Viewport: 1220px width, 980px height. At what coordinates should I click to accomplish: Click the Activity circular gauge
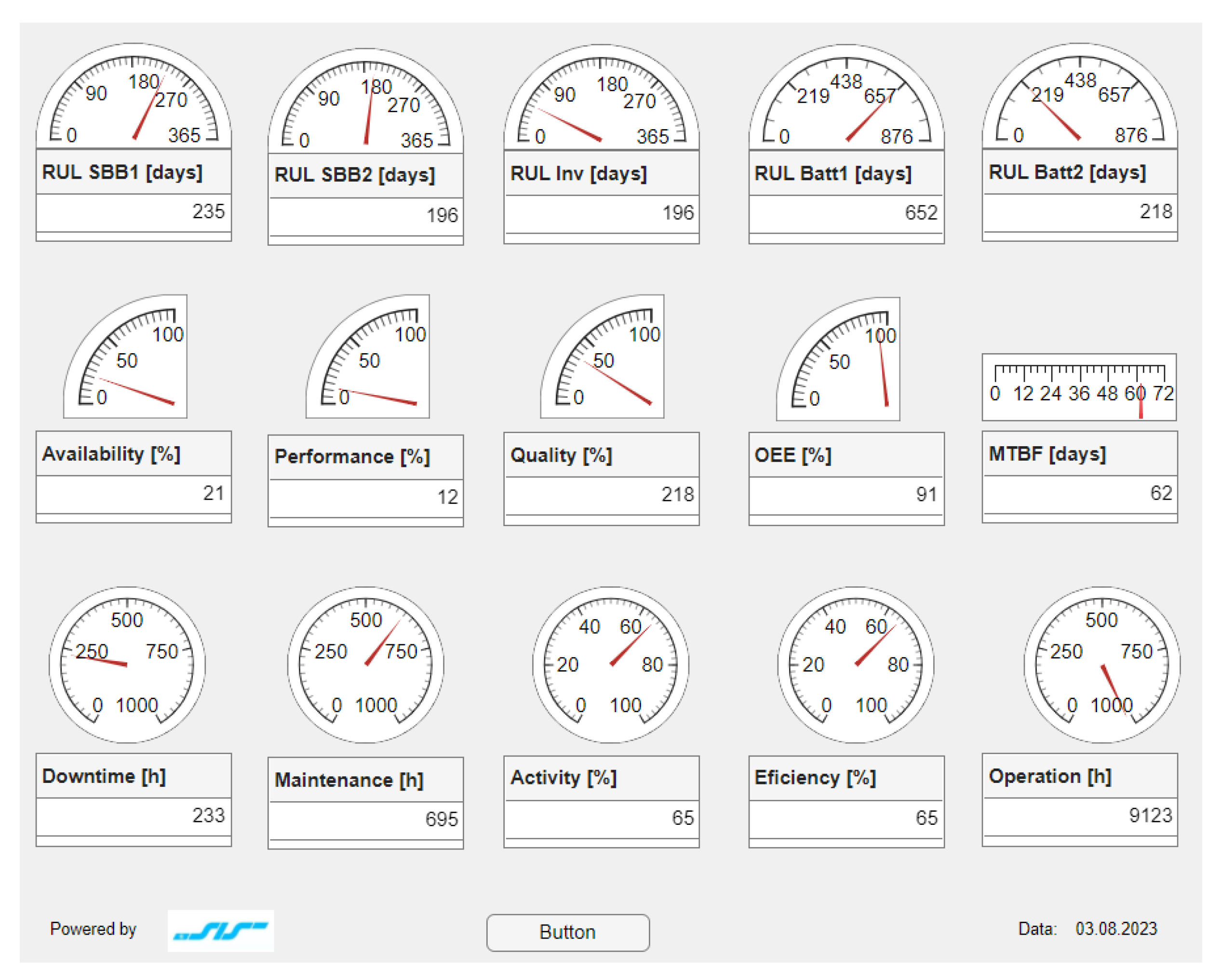point(611,664)
